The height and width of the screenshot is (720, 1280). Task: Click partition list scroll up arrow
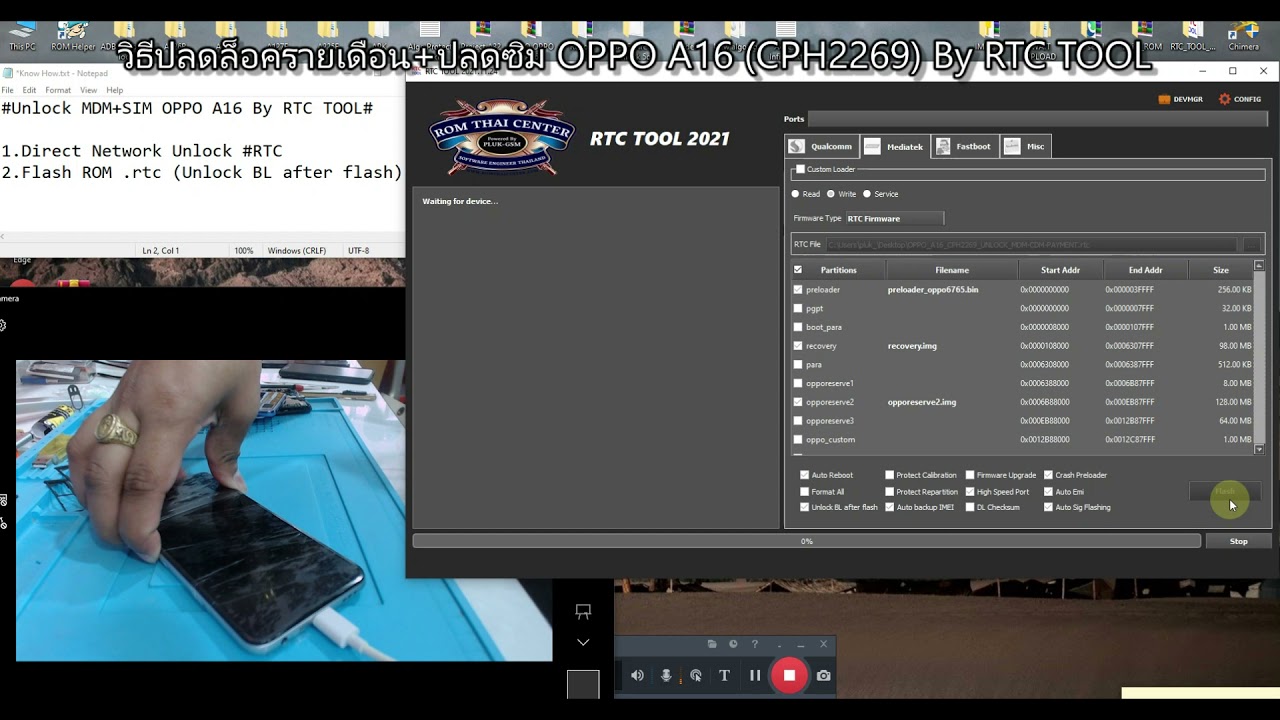point(1259,266)
